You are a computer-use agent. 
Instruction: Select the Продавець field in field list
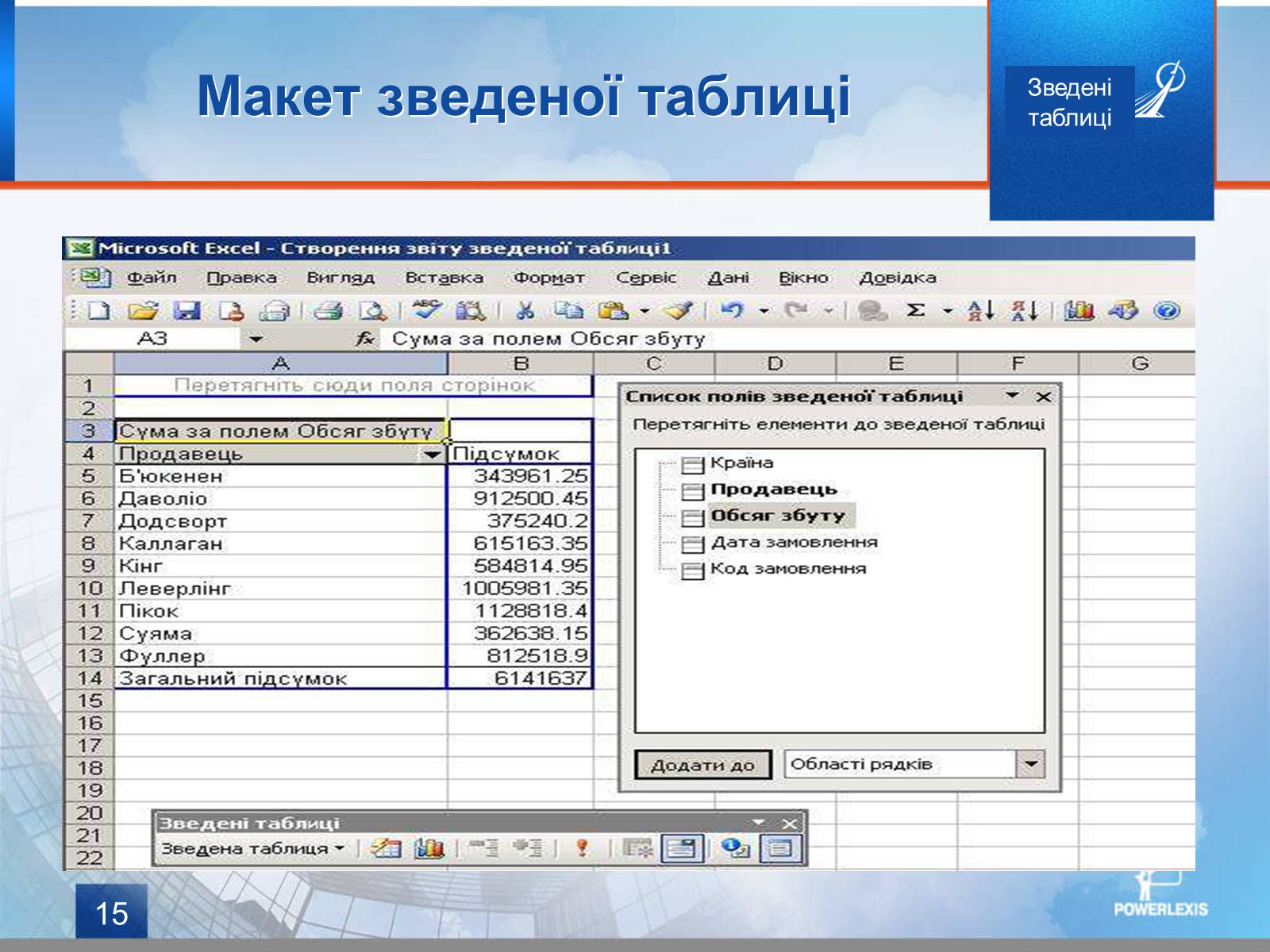[773, 489]
